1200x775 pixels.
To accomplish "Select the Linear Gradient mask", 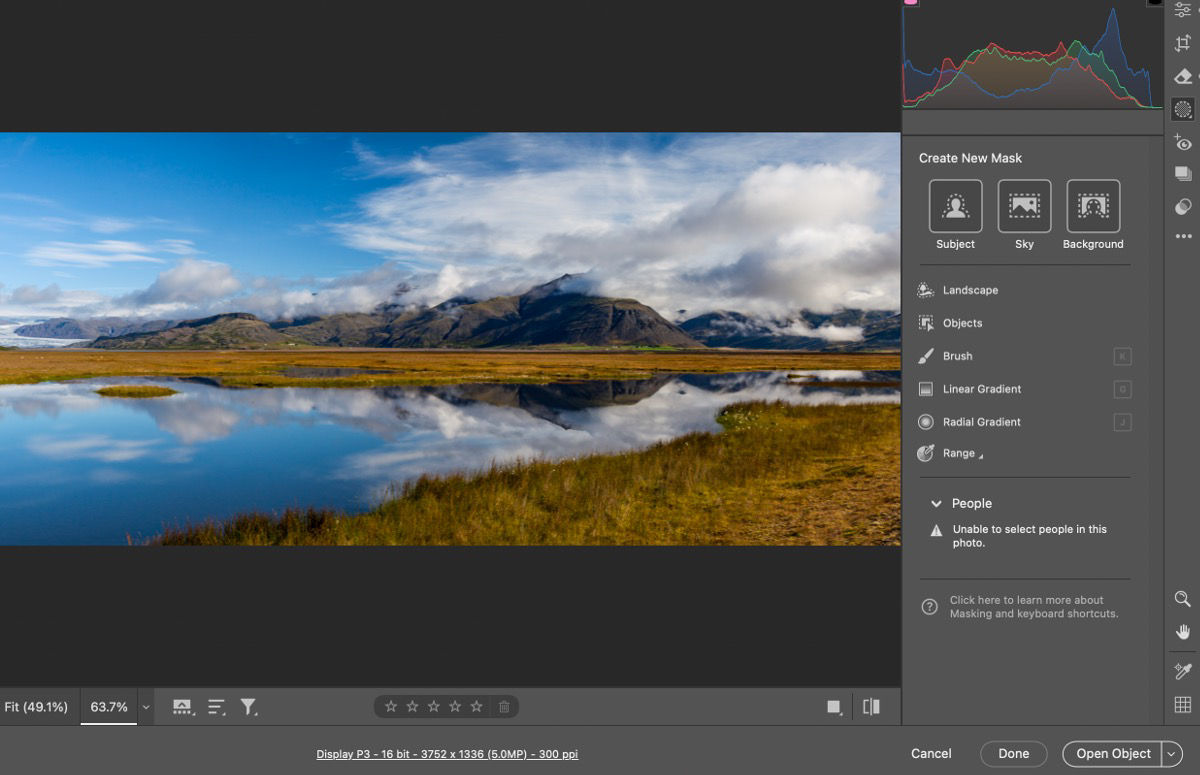I will (982, 389).
